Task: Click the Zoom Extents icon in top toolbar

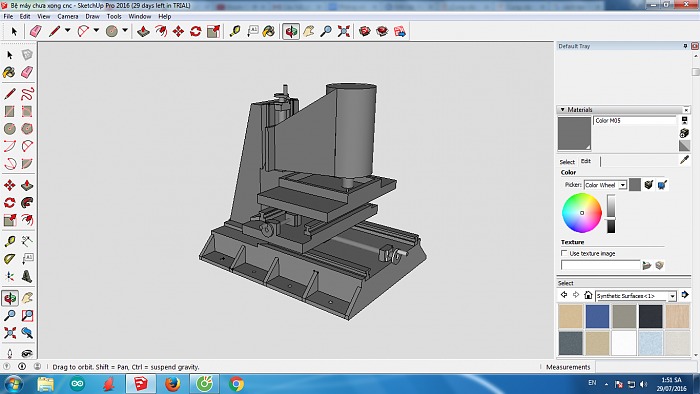Action: pyautogui.click(x=343, y=31)
